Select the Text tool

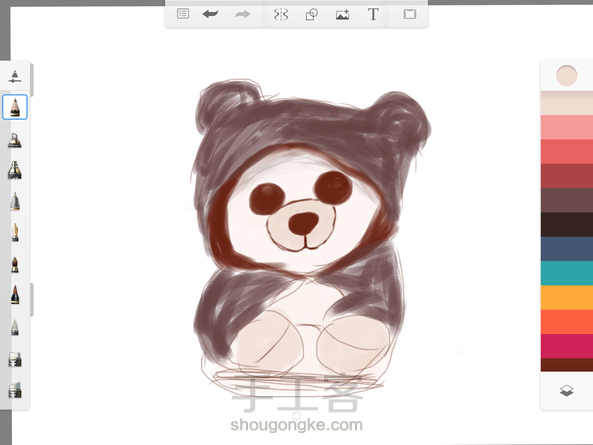[x=373, y=14]
